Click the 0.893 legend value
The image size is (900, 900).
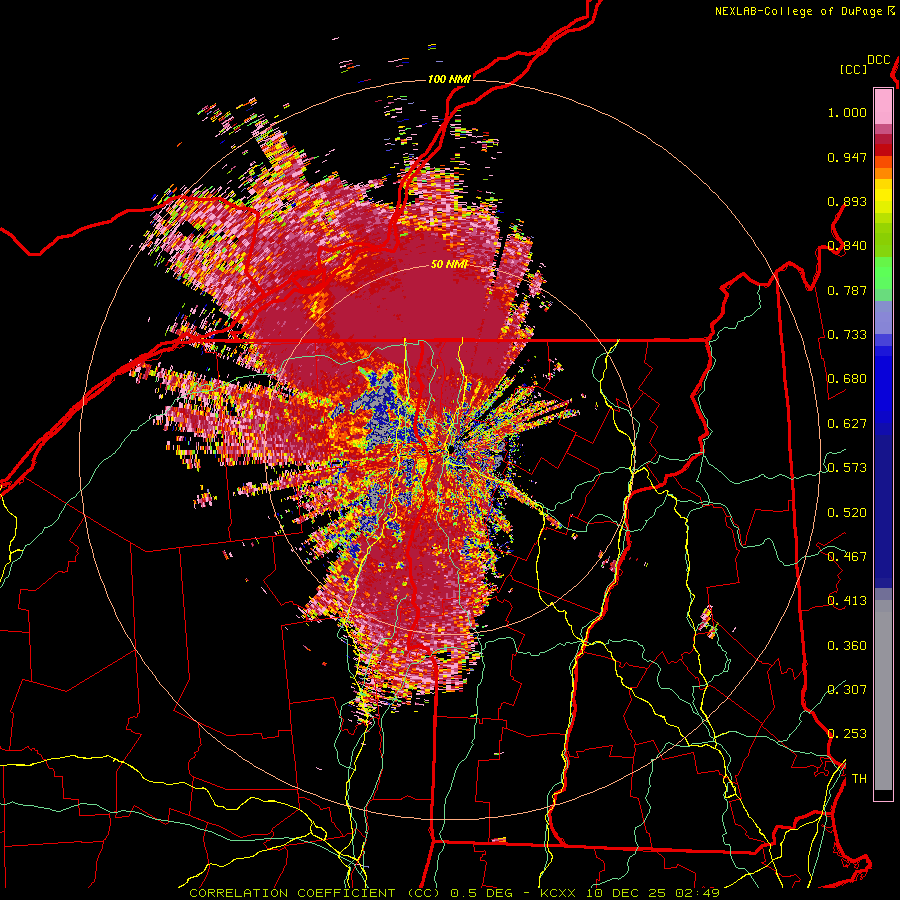(847, 201)
